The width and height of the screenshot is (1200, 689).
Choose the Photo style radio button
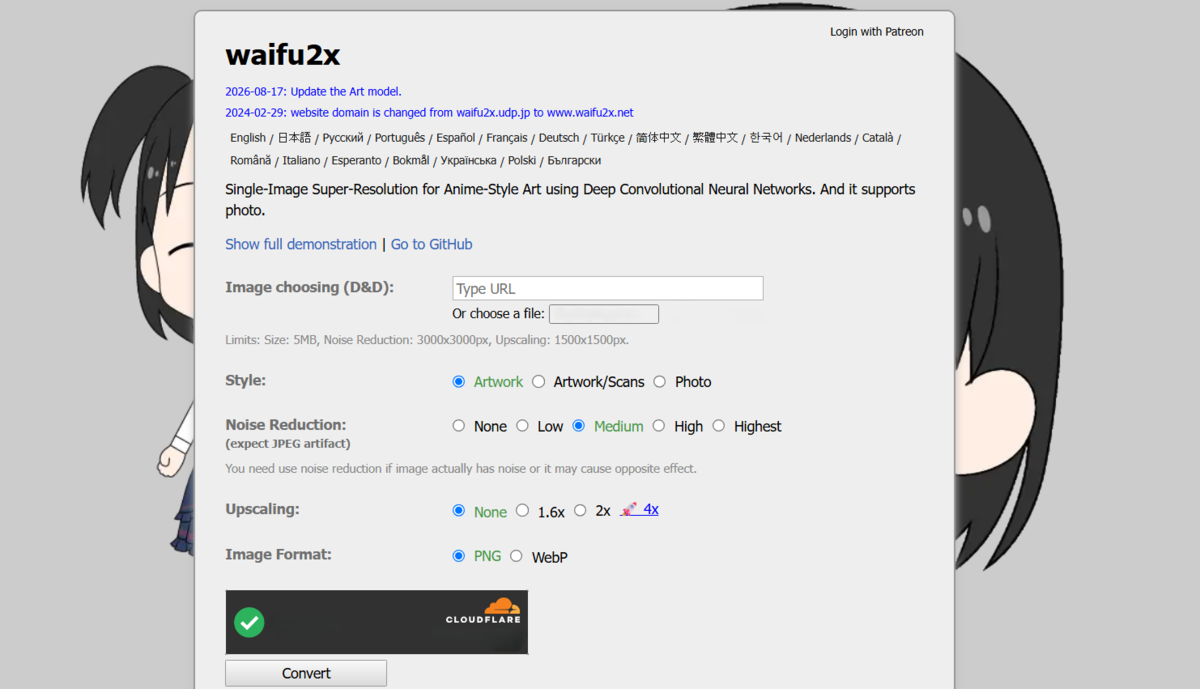[660, 381]
